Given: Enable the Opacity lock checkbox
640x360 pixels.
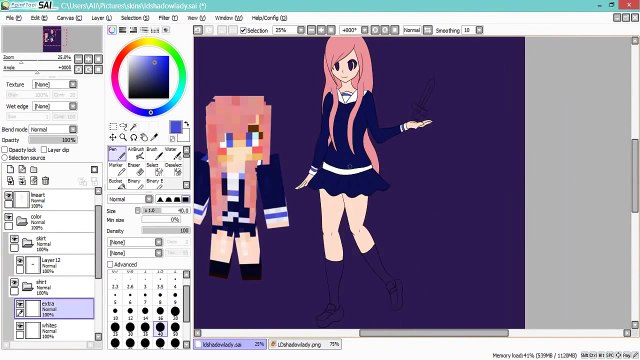Looking at the screenshot, I should 5,150.
